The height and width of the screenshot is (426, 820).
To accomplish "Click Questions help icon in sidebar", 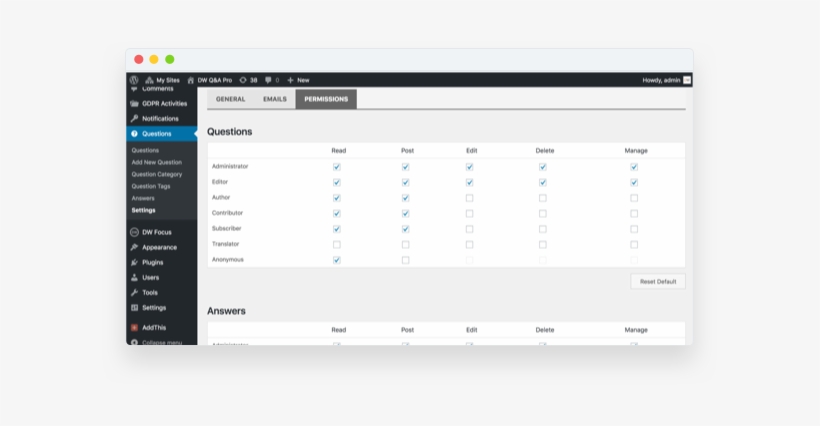I will point(134,134).
